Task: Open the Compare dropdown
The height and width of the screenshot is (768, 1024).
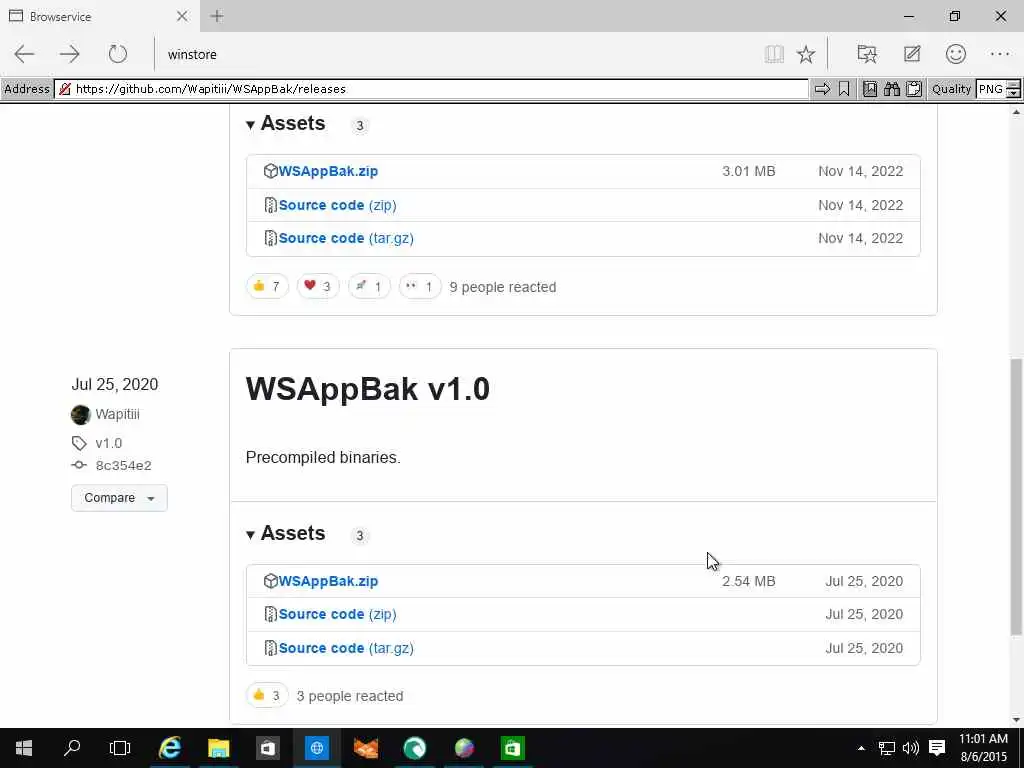Action: (120, 498)
